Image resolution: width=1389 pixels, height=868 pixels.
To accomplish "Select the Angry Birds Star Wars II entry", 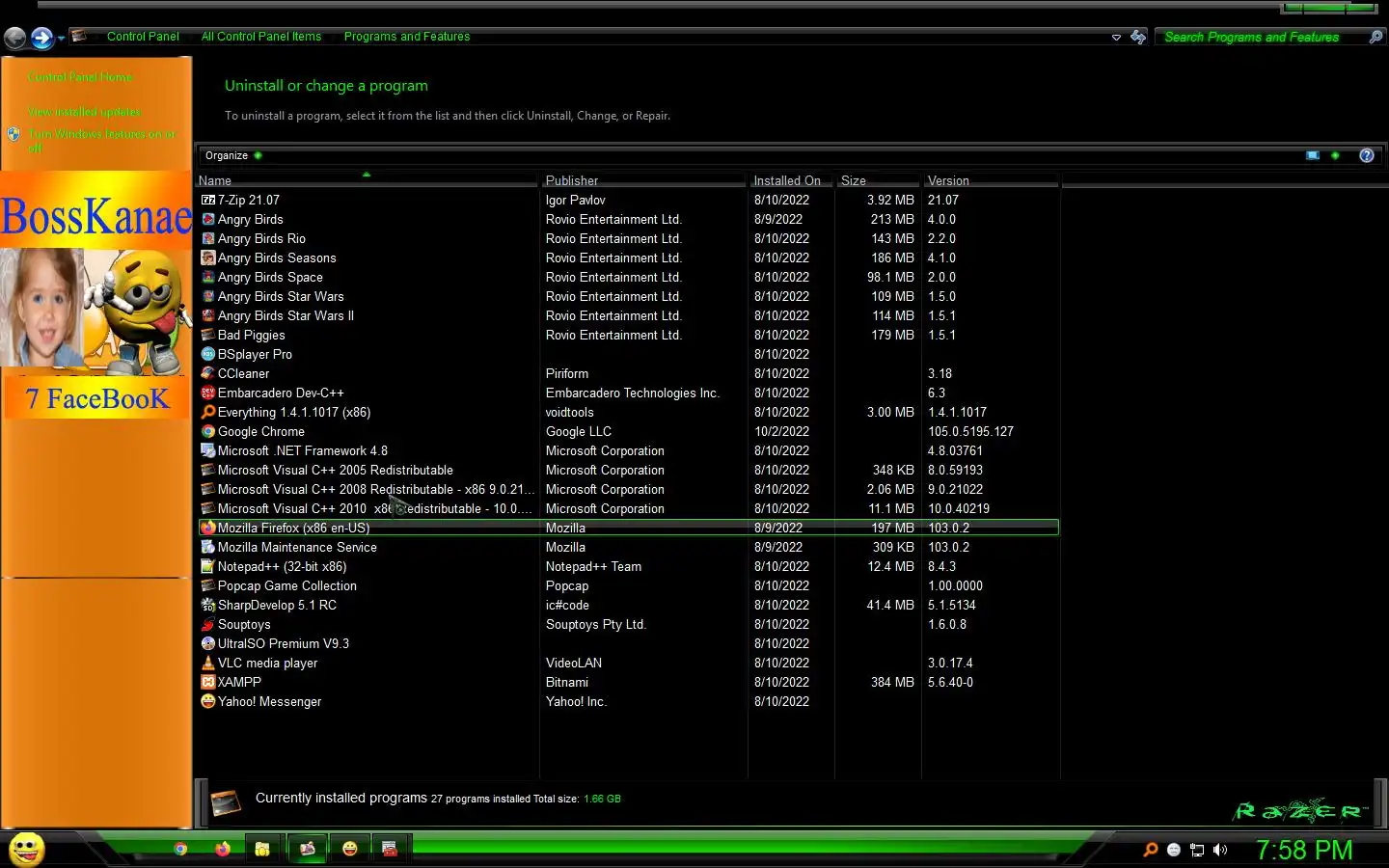I will point(628,315).
